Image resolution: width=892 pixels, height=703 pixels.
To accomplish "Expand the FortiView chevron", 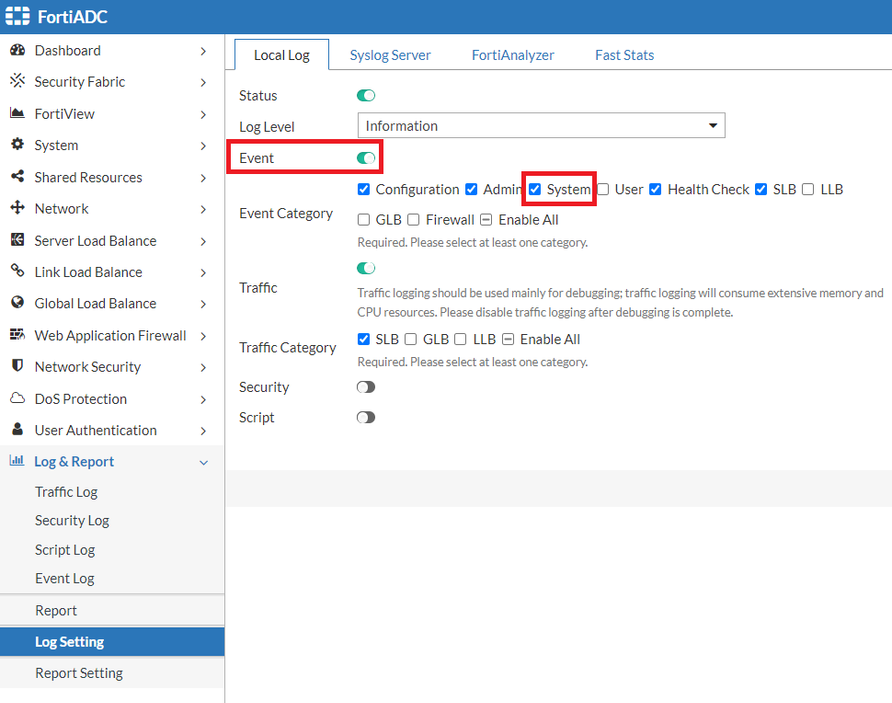I will [204, 114].
